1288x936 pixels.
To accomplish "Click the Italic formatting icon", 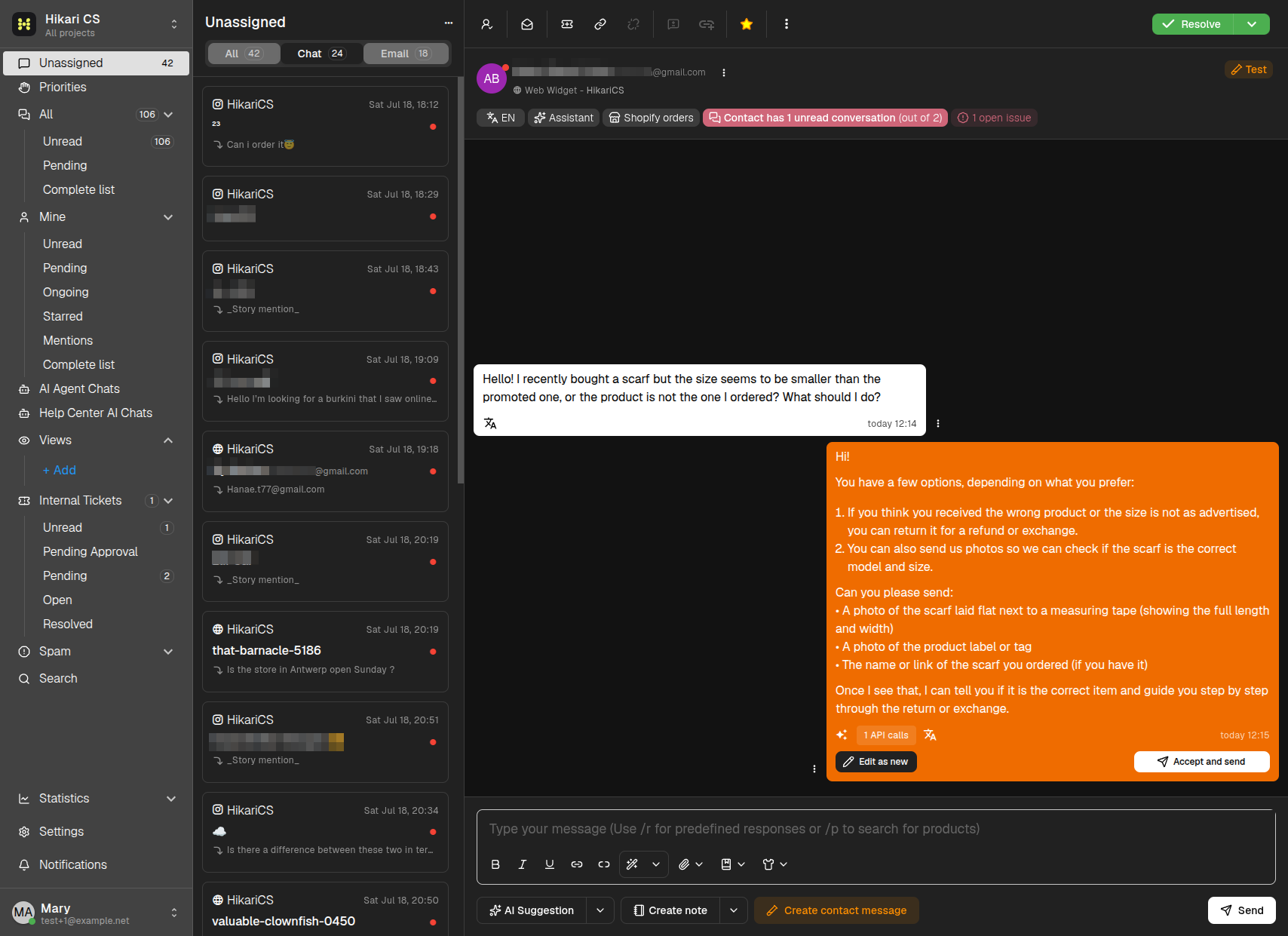I will click(x=523, y=864).
